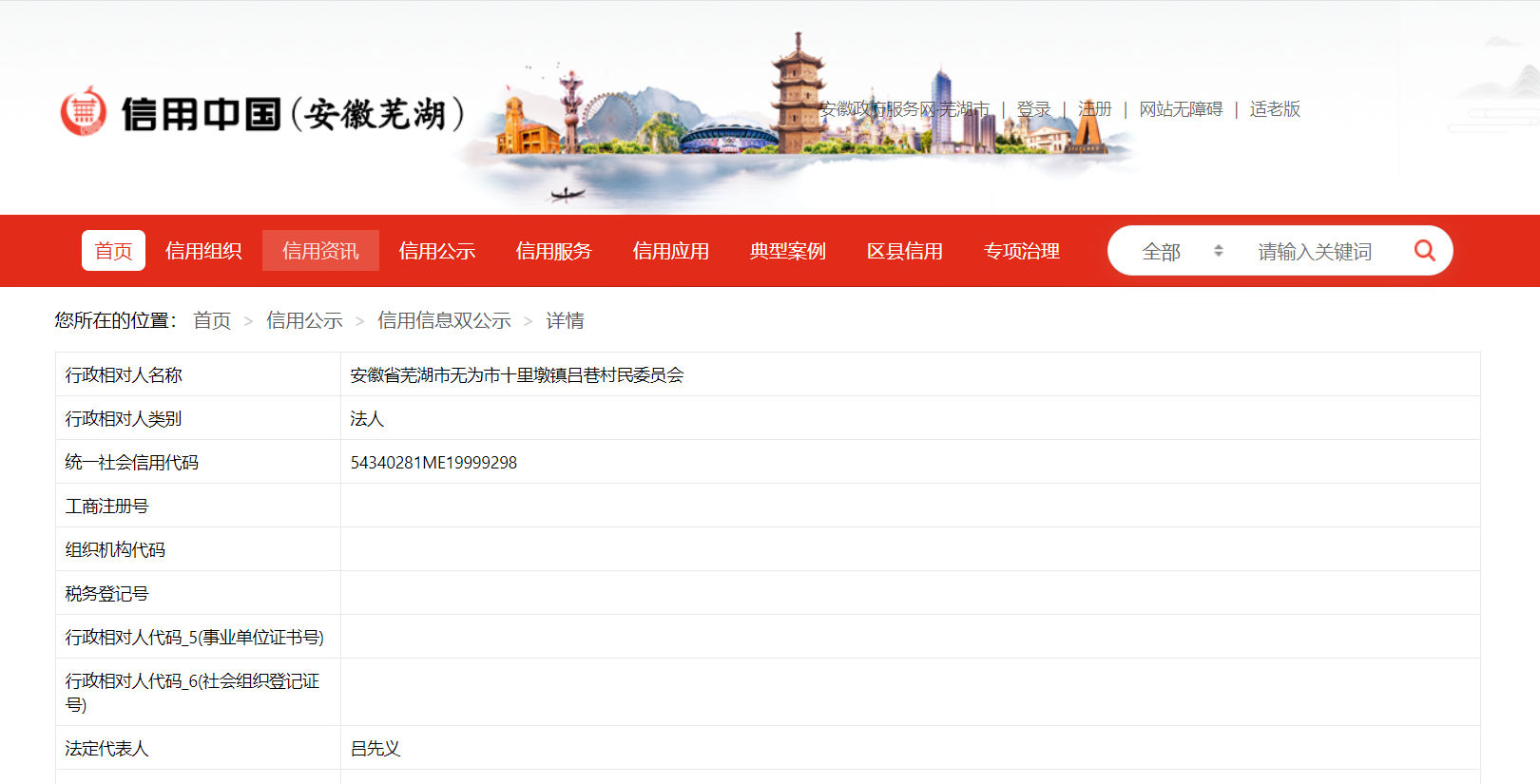
Task: Click the 首页 breadcrumb link
Action: tap(212, 320)
